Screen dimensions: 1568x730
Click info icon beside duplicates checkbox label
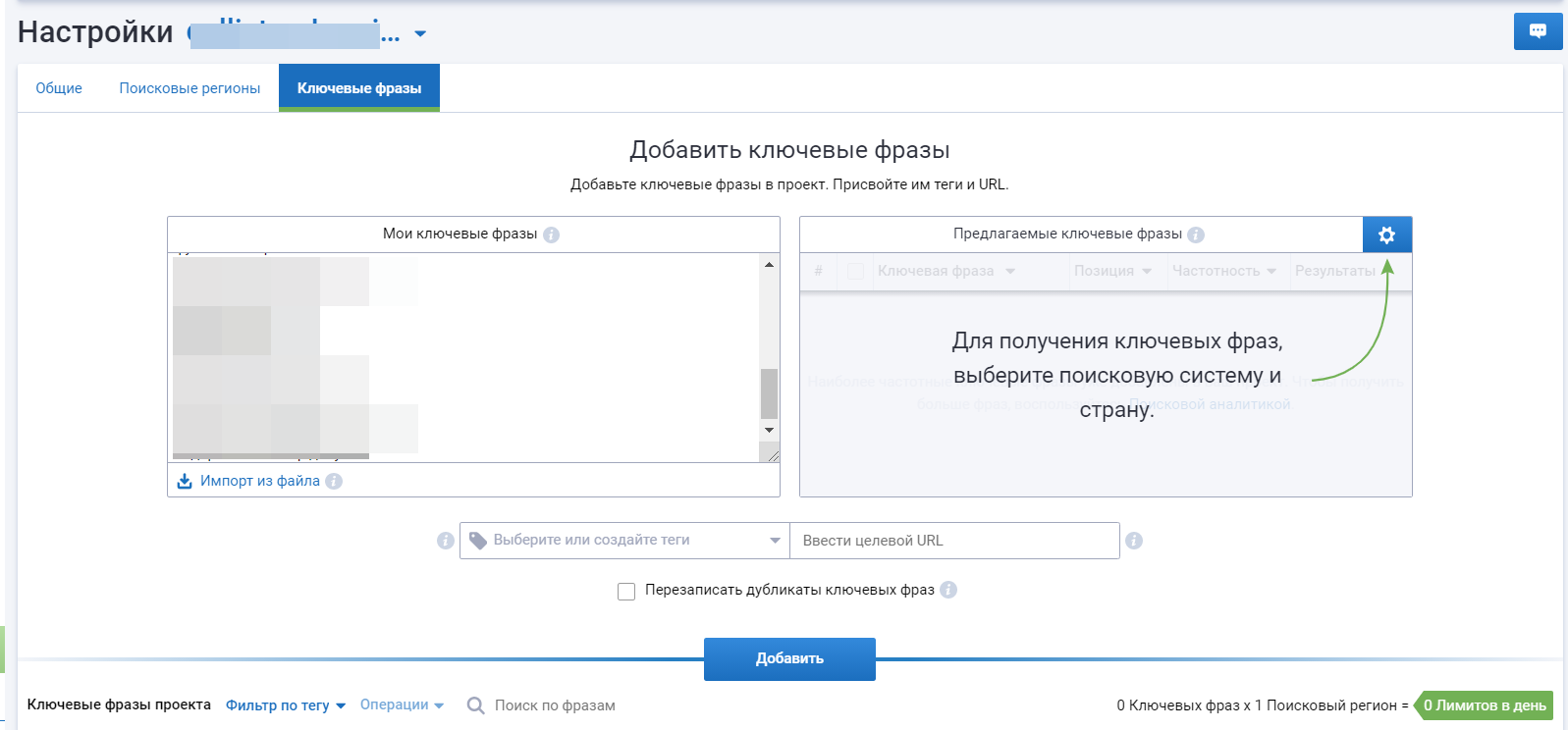[947, 590]
